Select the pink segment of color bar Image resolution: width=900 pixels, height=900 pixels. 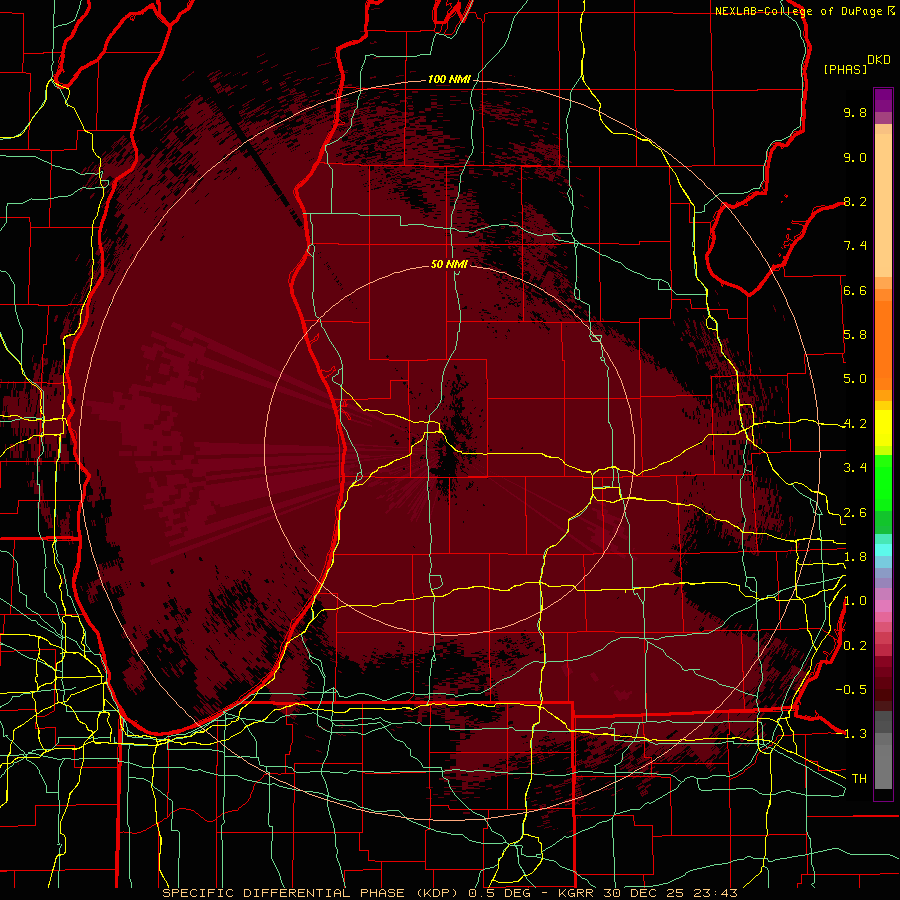click(883, 606)
